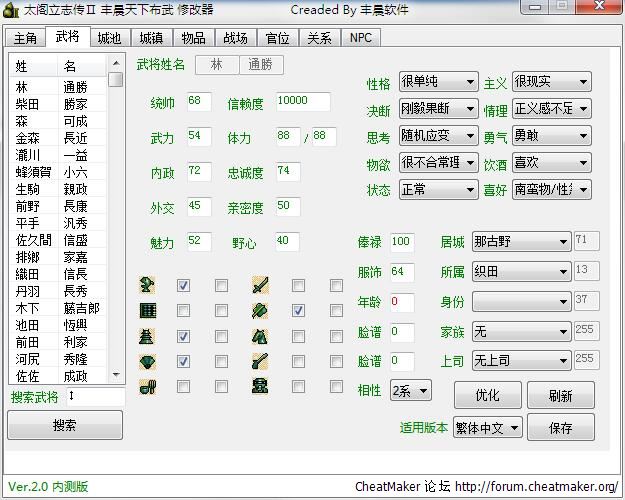Uncheck the first checkbox beside the fish icon
The height and width of the screenshot is (500, 625).
184,286
